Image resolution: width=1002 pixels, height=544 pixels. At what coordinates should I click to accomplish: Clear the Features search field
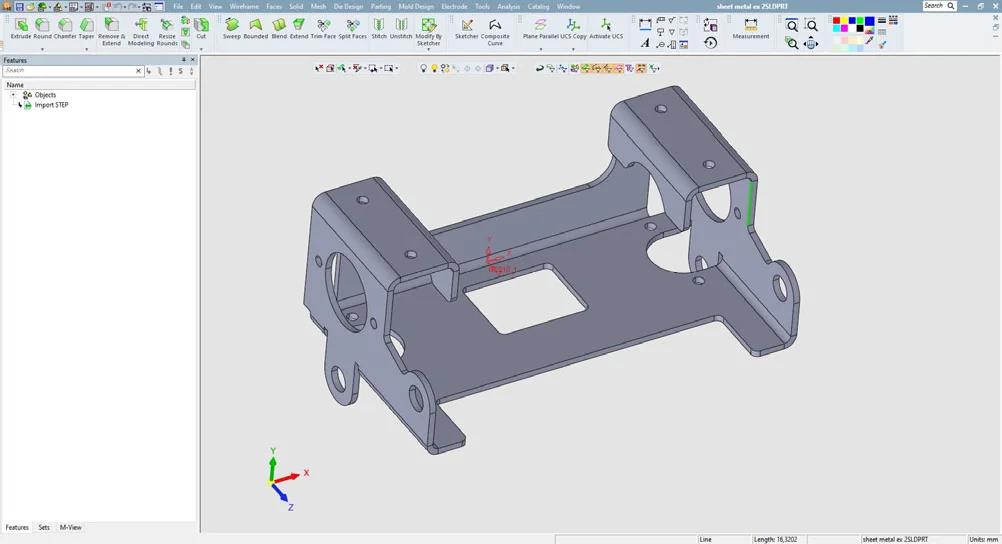coord(138,71)
